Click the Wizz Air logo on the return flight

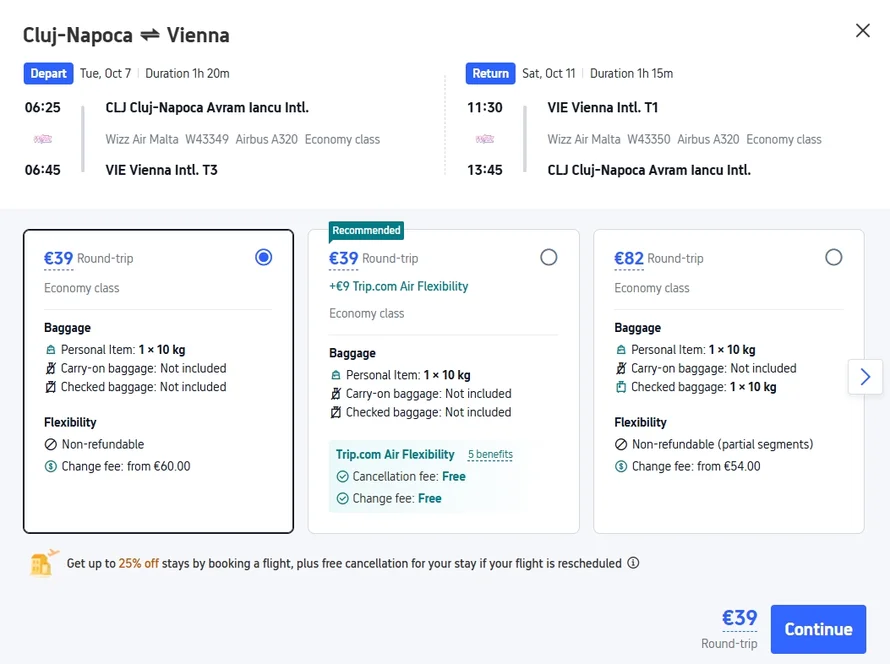click(487, 139)
